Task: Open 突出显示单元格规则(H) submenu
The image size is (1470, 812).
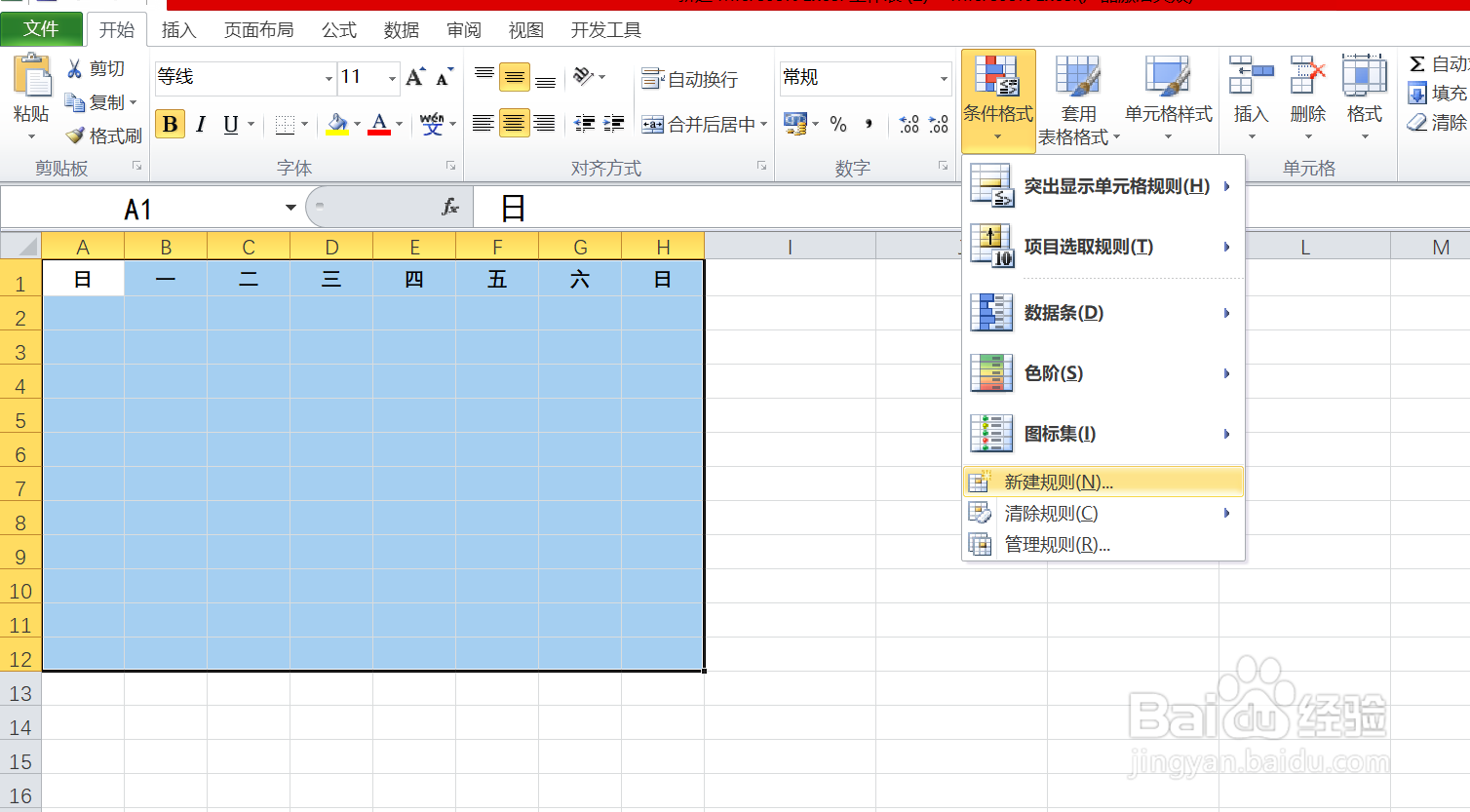Action: point(1103,186)
